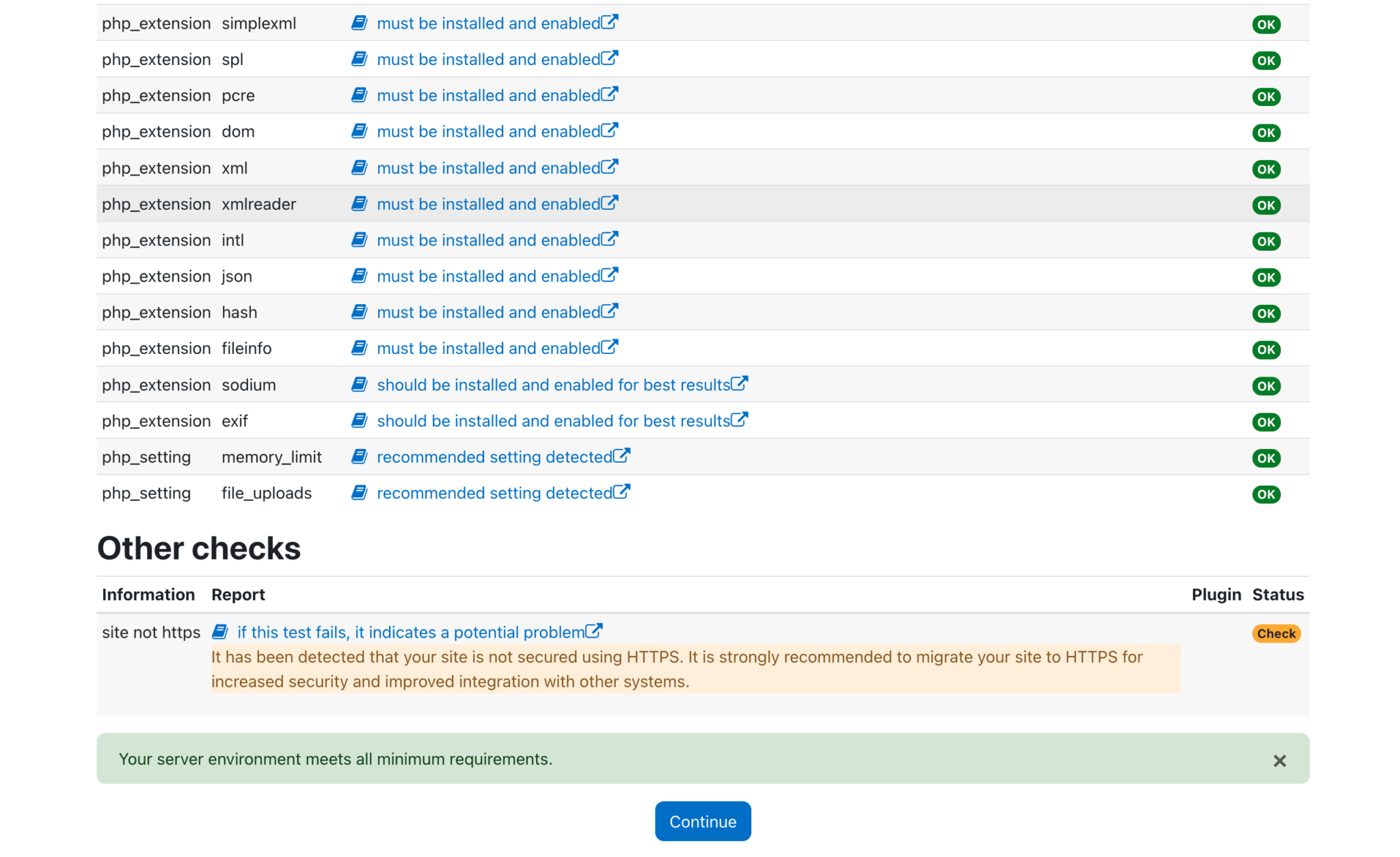Click the documentation book icon on dom row
Screen dimensions: 1400x857
coord(359,130)
